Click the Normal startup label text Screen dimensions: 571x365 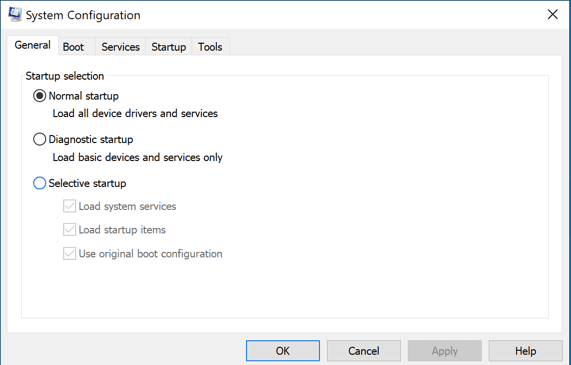83,96
